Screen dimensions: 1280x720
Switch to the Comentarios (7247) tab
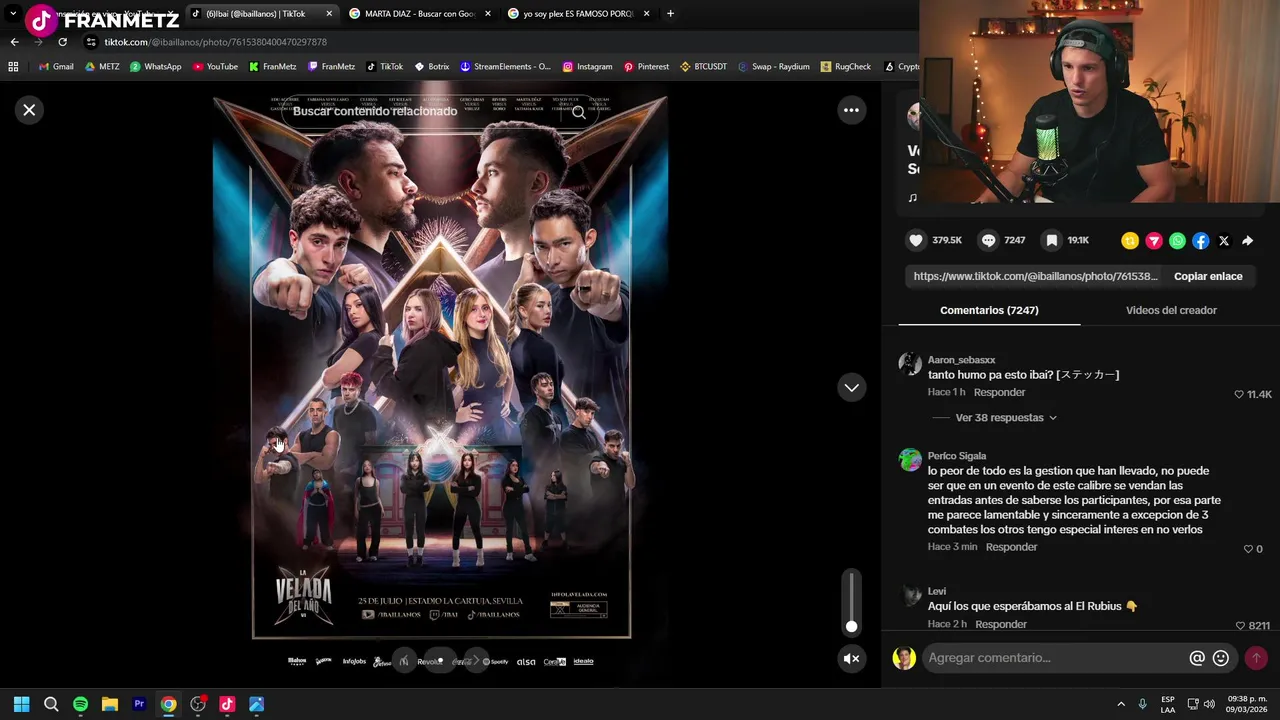coord(989,310)
